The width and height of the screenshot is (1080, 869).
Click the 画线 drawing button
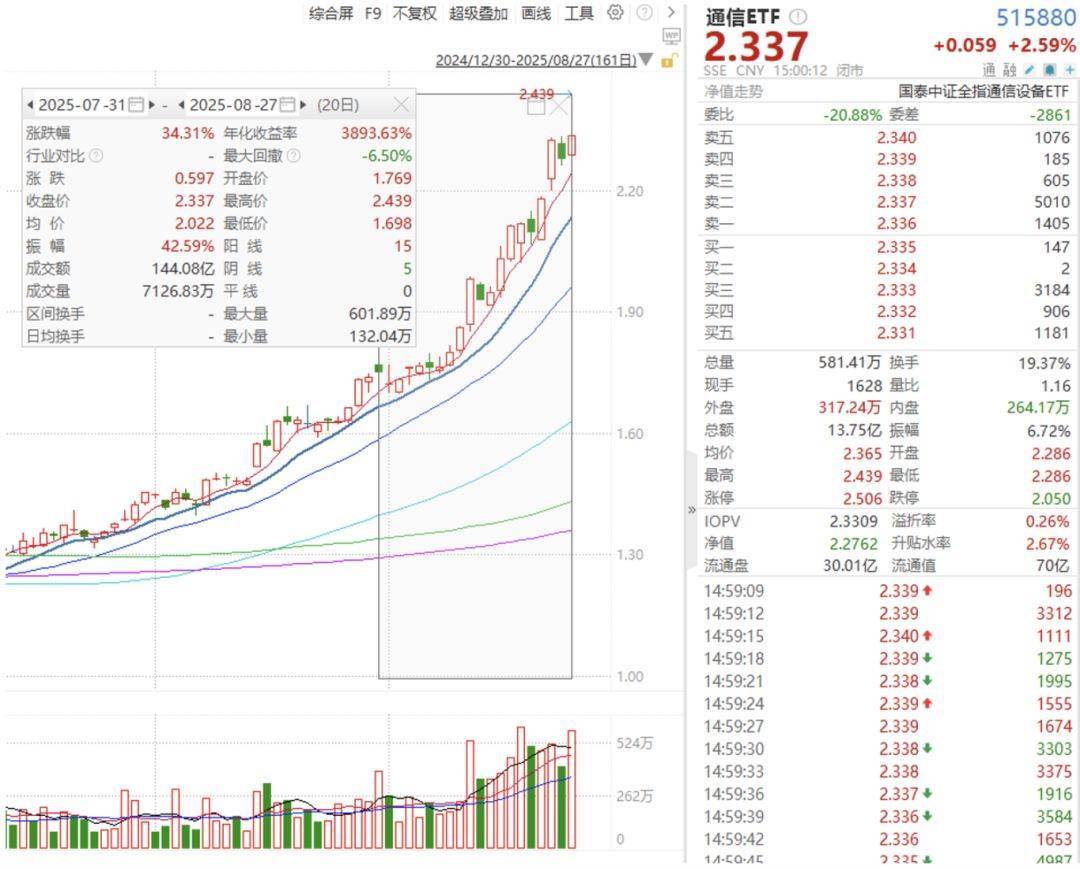536,13
